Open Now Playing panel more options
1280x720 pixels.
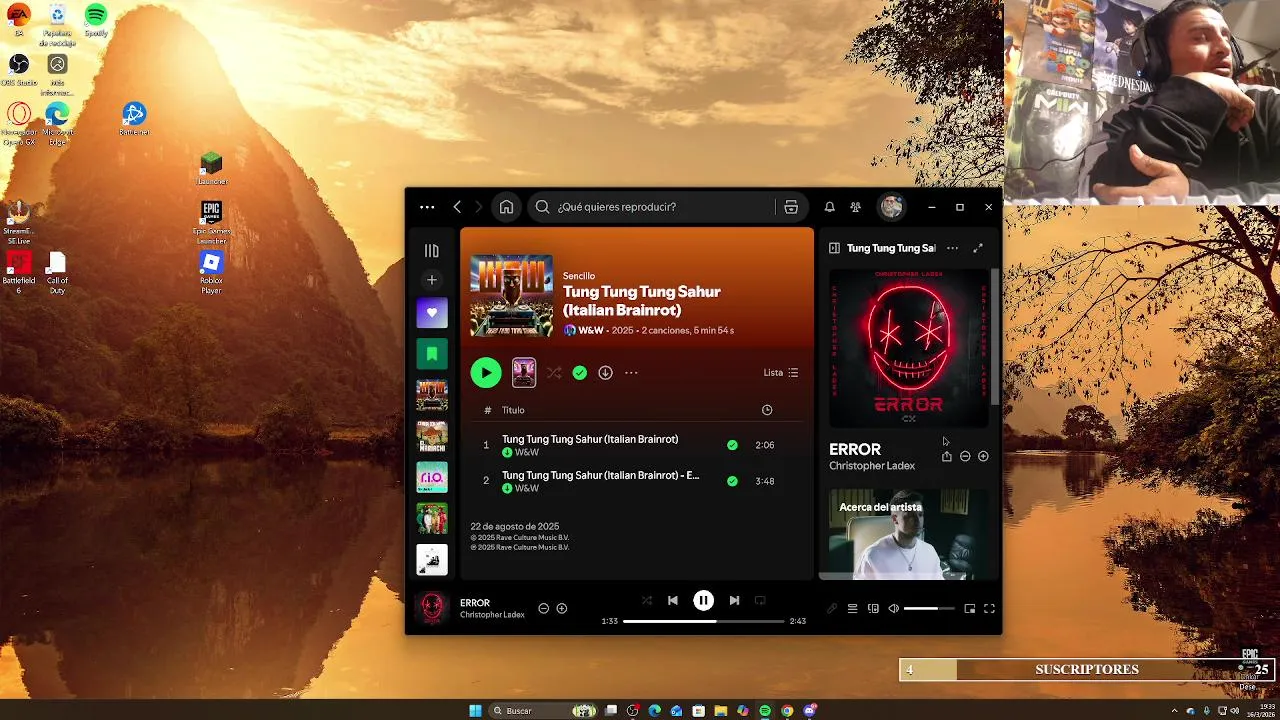952,248
